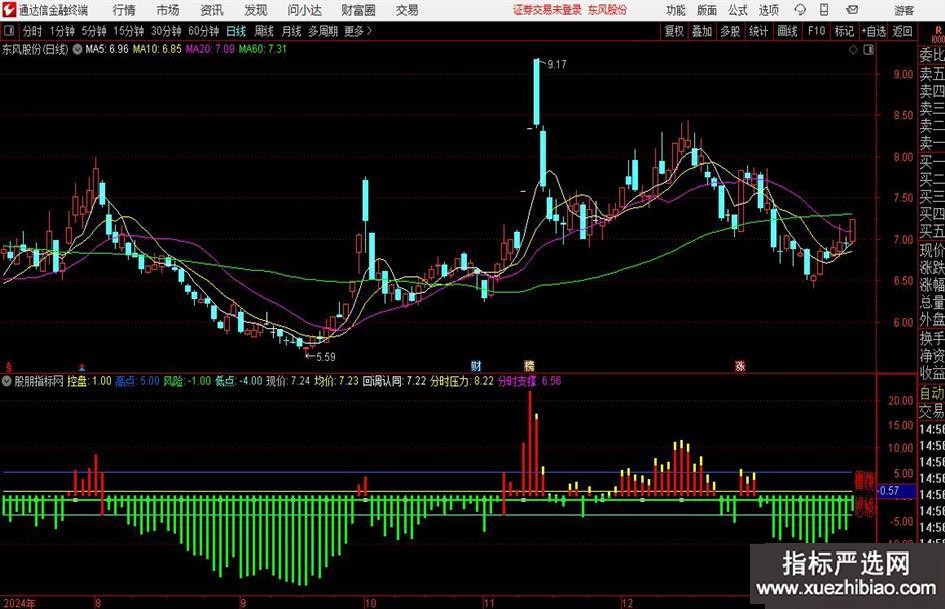Click the -0.57 indicator value tag
945x609 pixels.
(890, 491)
